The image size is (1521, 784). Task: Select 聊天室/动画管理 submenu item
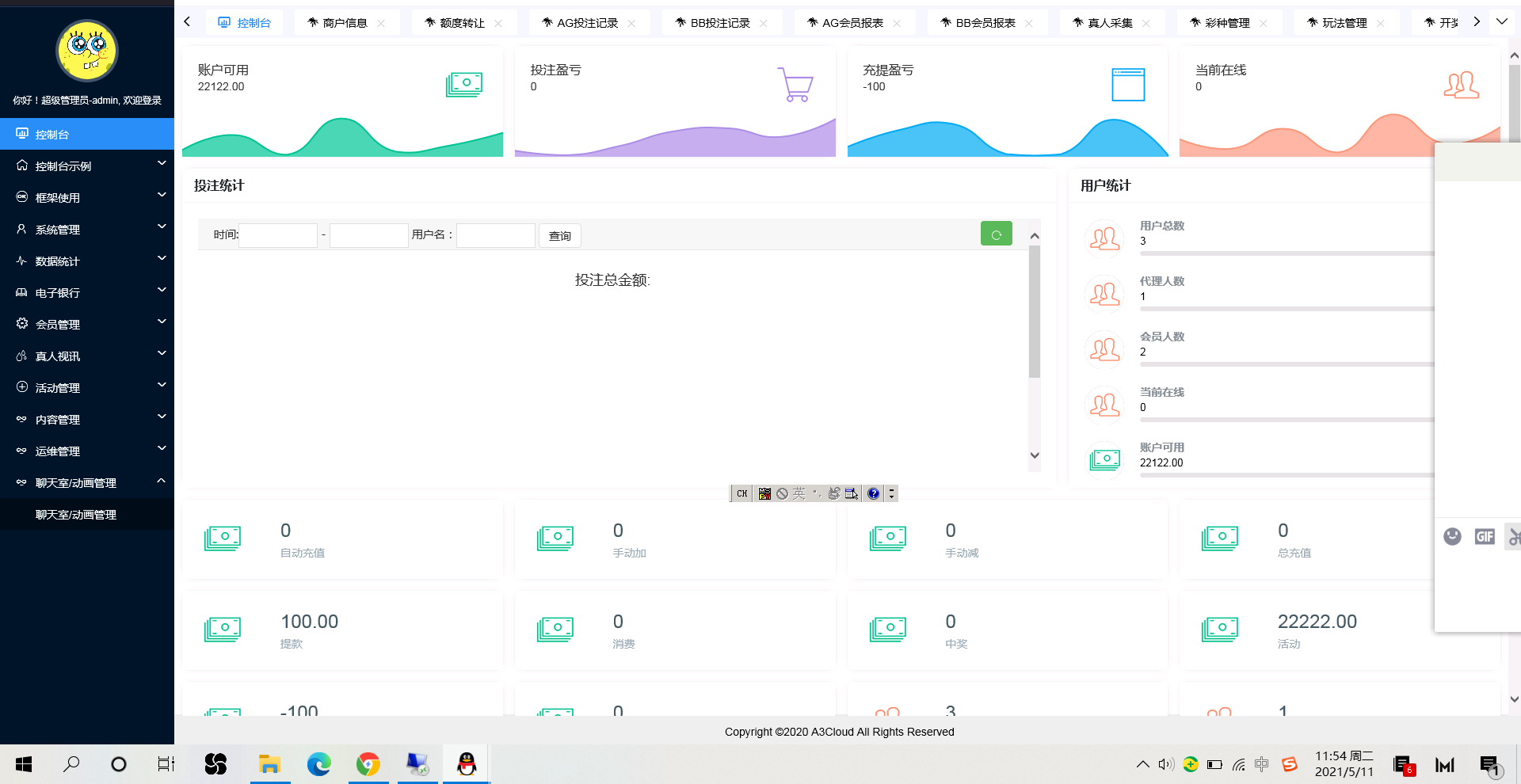(76, 515)
